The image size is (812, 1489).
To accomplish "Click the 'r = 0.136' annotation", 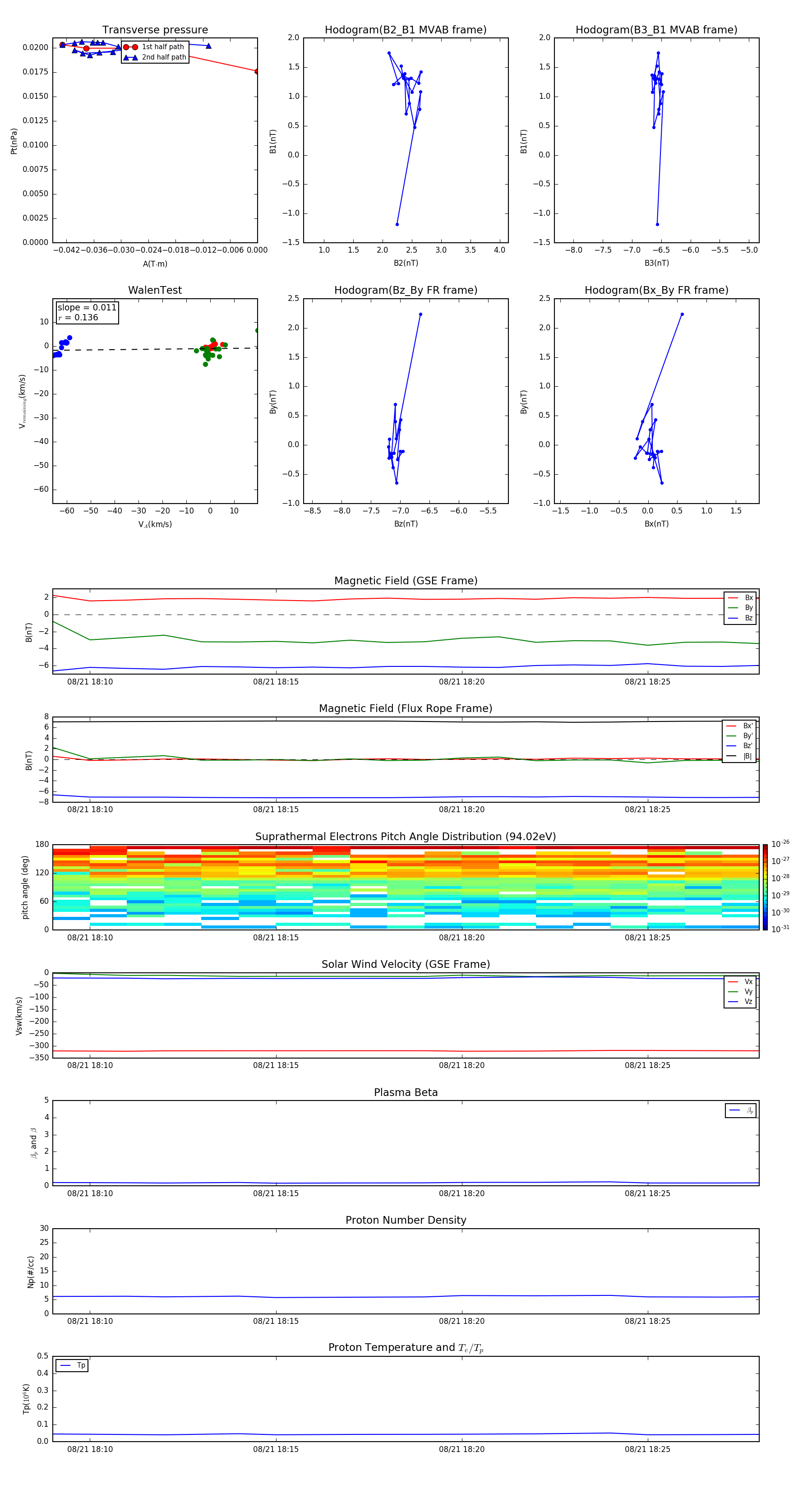I will tap(78, 317).
